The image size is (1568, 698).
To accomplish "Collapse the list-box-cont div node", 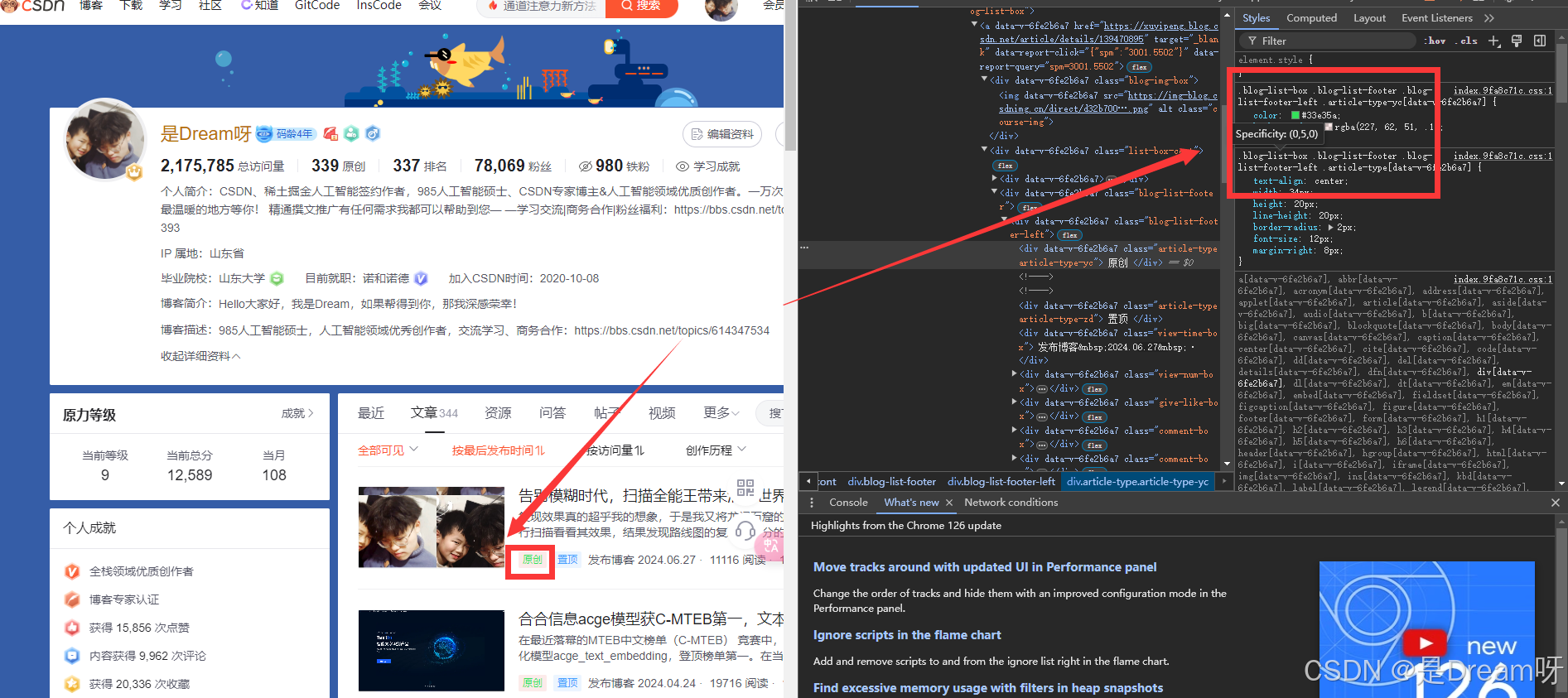I will pyautogui.click(x=984, y=150).
